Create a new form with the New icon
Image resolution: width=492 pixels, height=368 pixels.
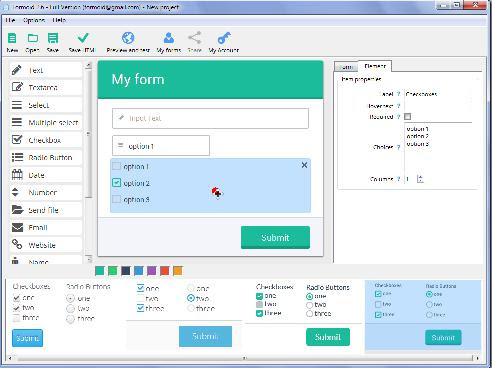[12, 38]
